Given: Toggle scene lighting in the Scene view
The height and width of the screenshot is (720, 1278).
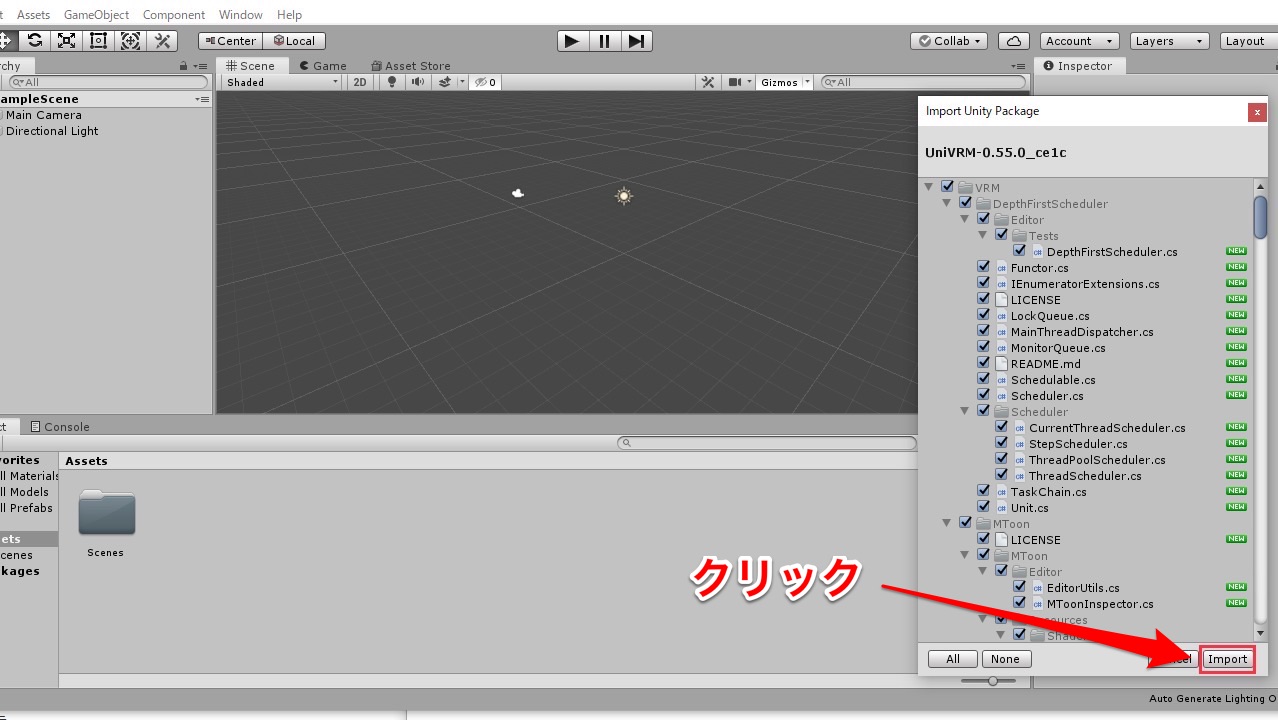Looking at the screenshot, I should point(392,82).
